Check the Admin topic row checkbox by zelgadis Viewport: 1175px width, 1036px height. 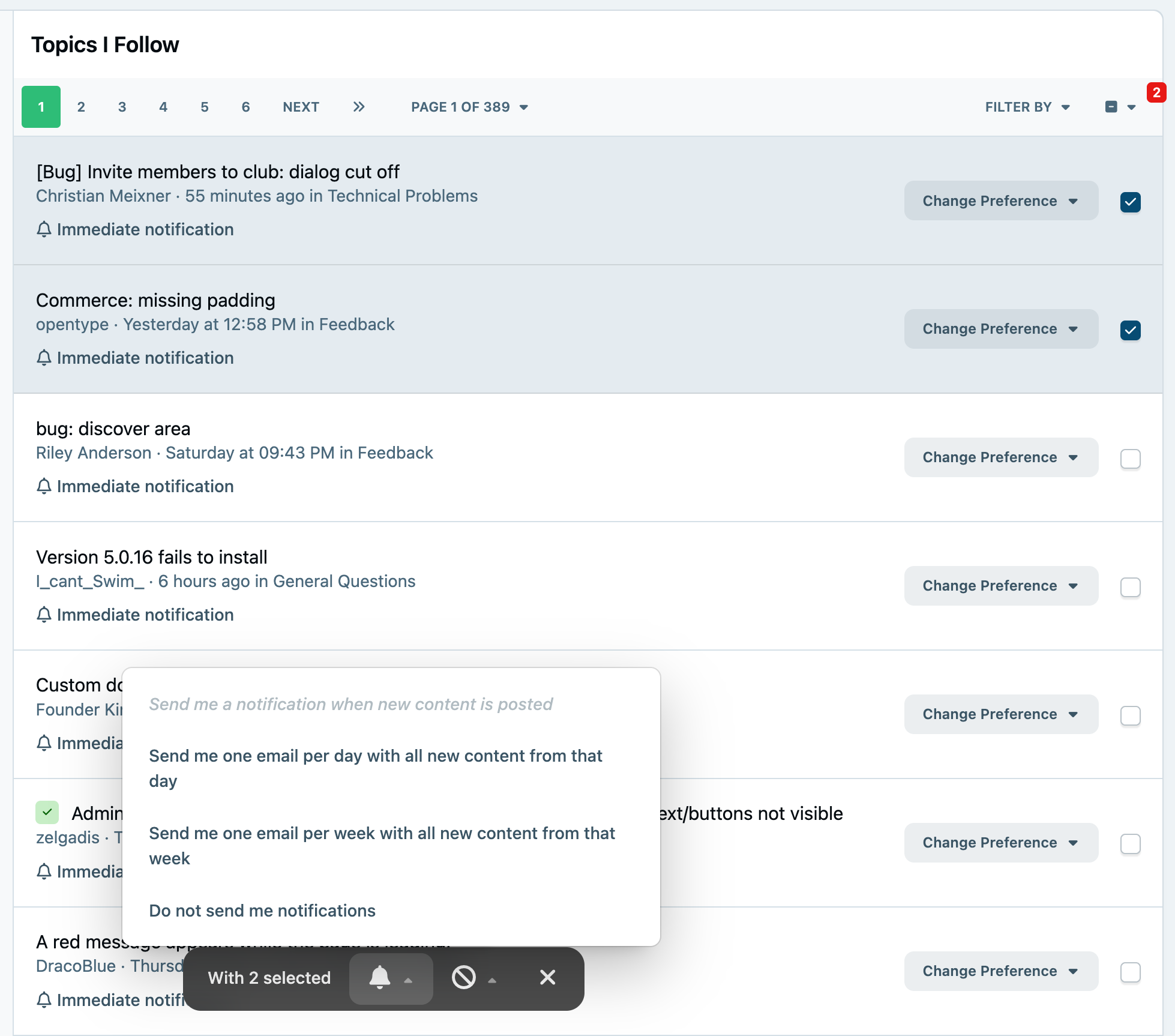point(1131,844)
